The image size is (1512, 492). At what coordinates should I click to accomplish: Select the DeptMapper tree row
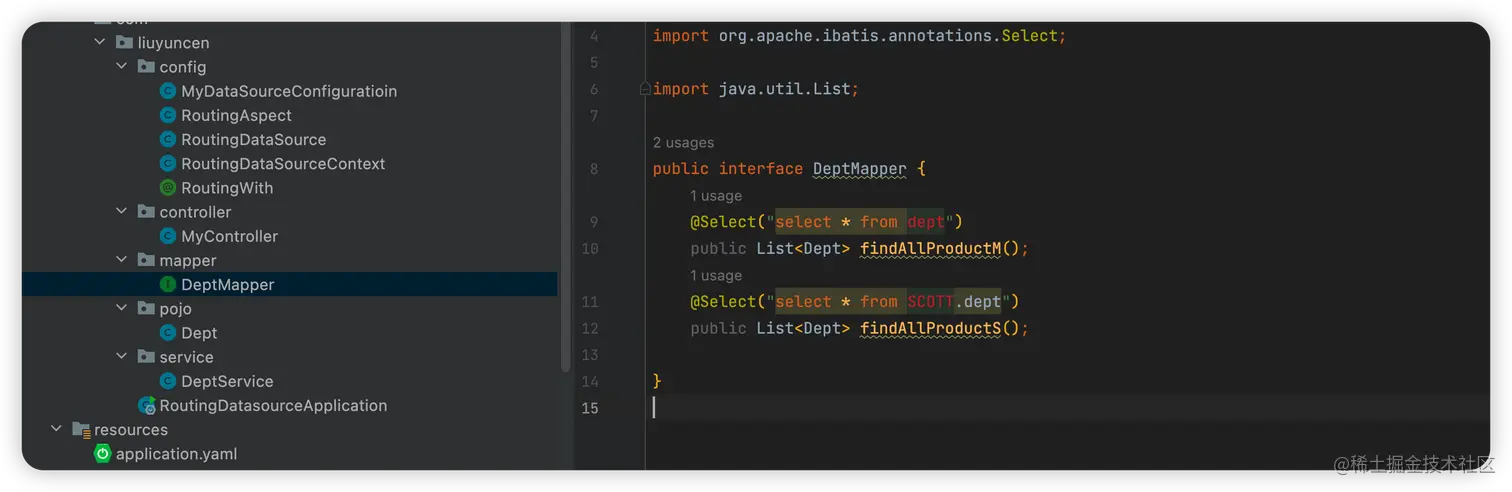click(x=289, y=284)
